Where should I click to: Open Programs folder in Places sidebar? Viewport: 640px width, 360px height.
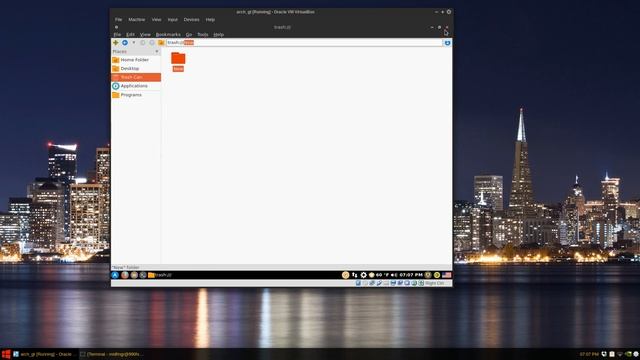(x=136, y=95)
